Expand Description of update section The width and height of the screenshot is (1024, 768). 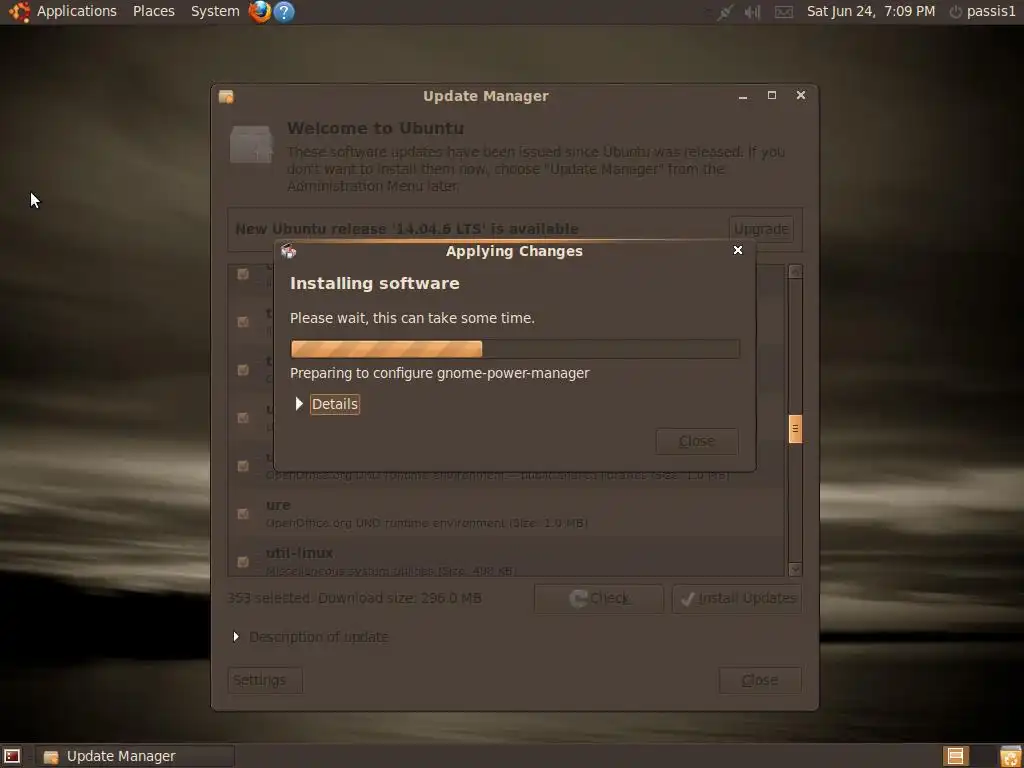click(x=236, y=637)
